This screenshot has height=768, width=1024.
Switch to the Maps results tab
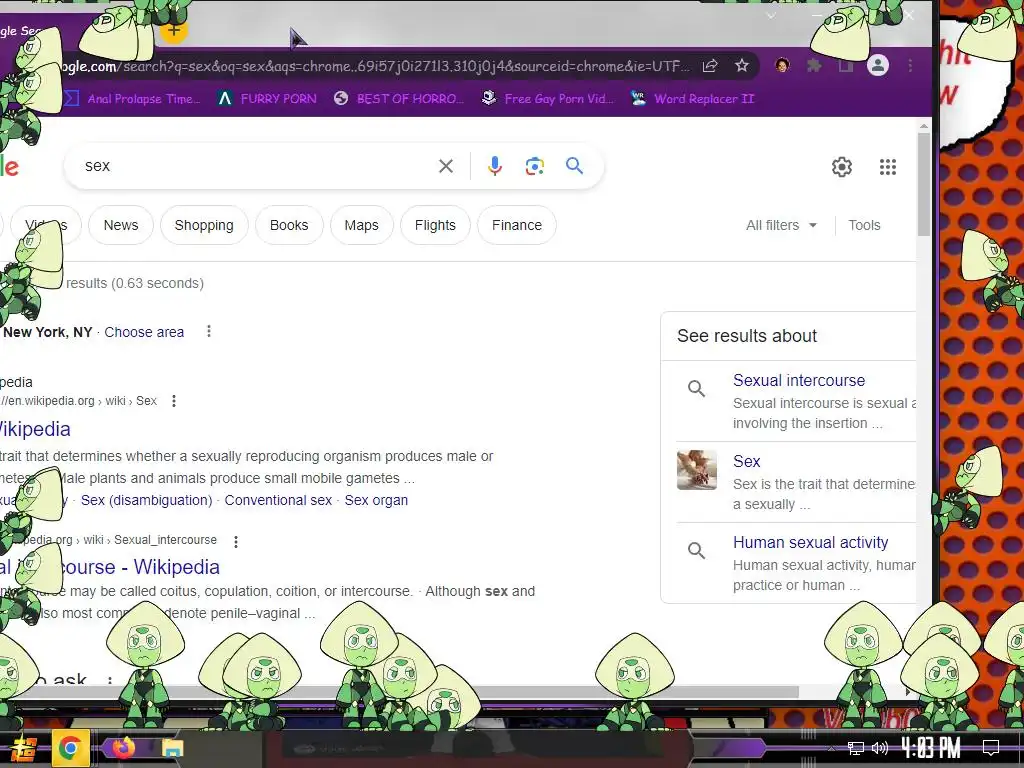(361, 225)
